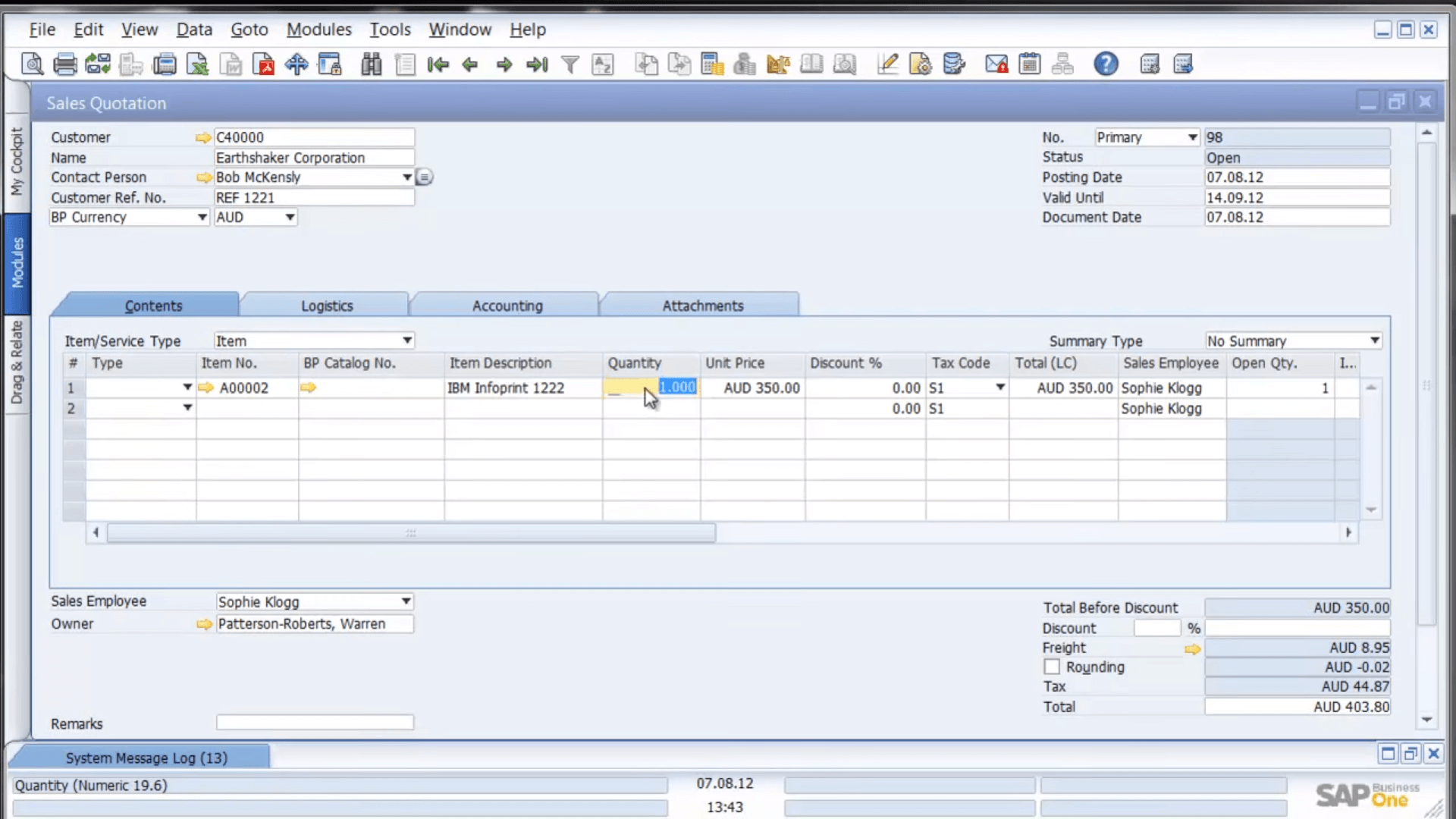Export the quotation to PDF

(263, 64)
